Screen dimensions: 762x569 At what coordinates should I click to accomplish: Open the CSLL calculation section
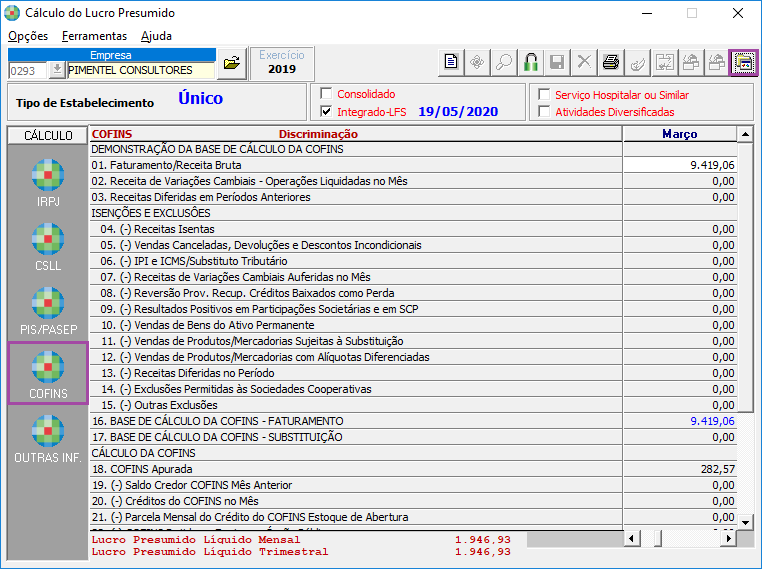(48, 247)
